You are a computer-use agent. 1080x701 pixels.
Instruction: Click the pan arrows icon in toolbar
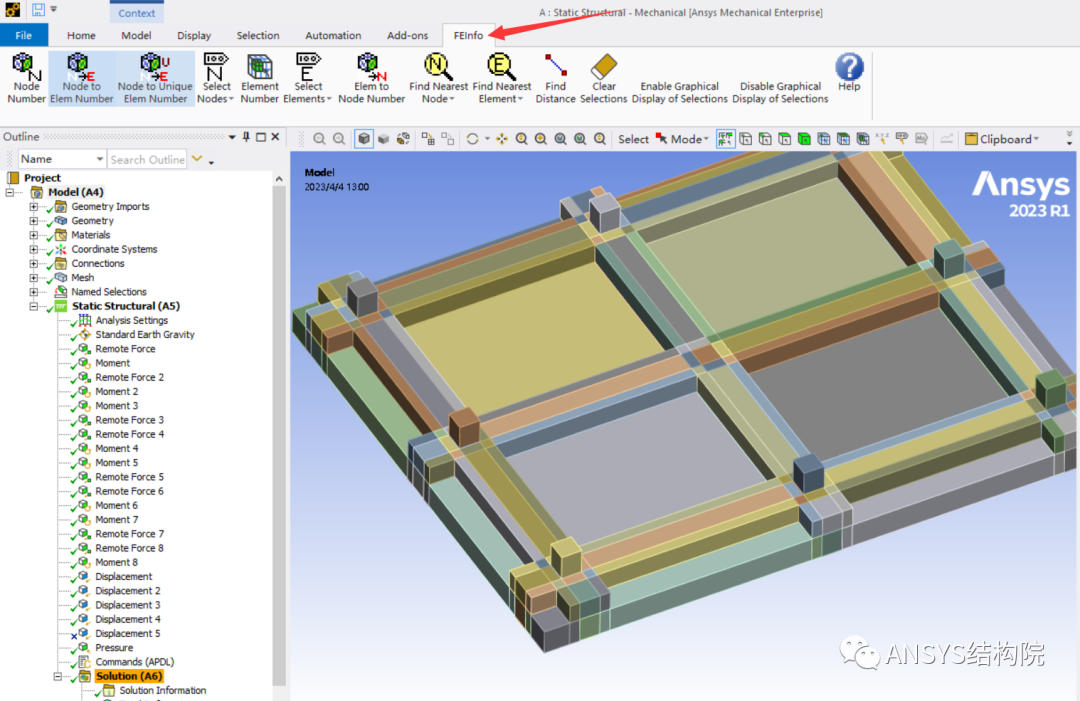[x=502, y=139]
